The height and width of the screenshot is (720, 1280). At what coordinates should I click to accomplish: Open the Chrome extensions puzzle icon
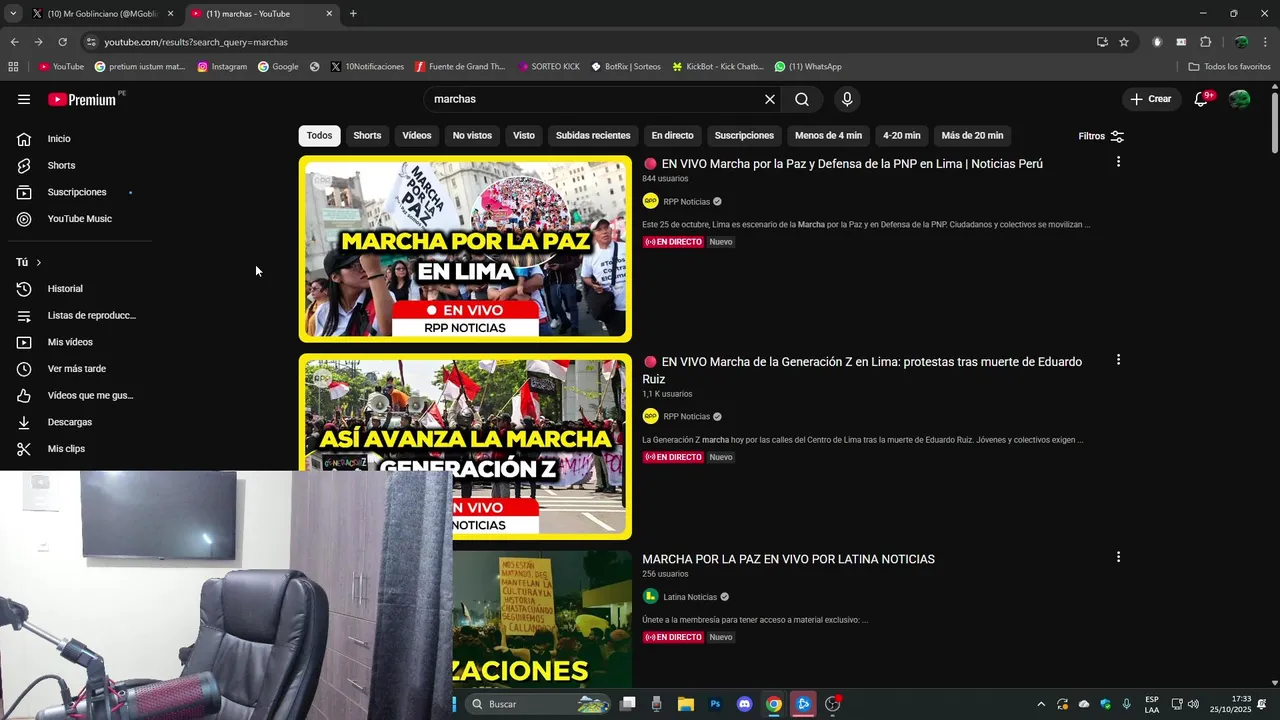click(1205, 42)
